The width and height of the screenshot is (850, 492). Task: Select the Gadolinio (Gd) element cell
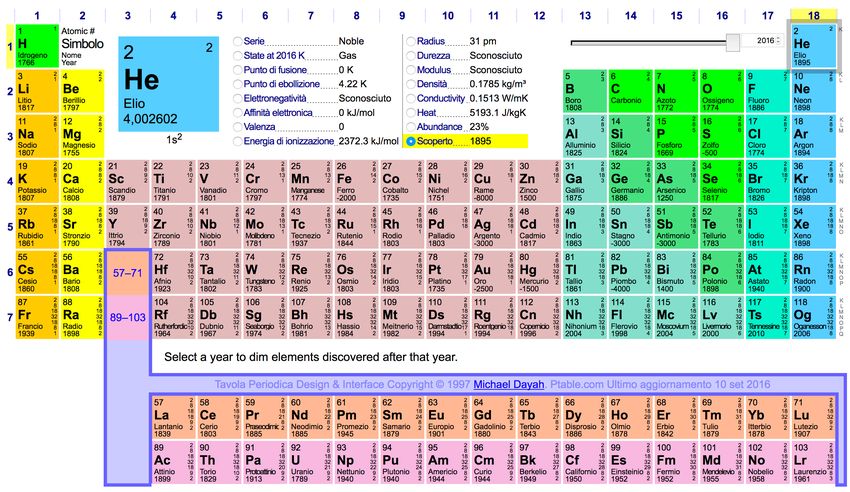point(493,417)
